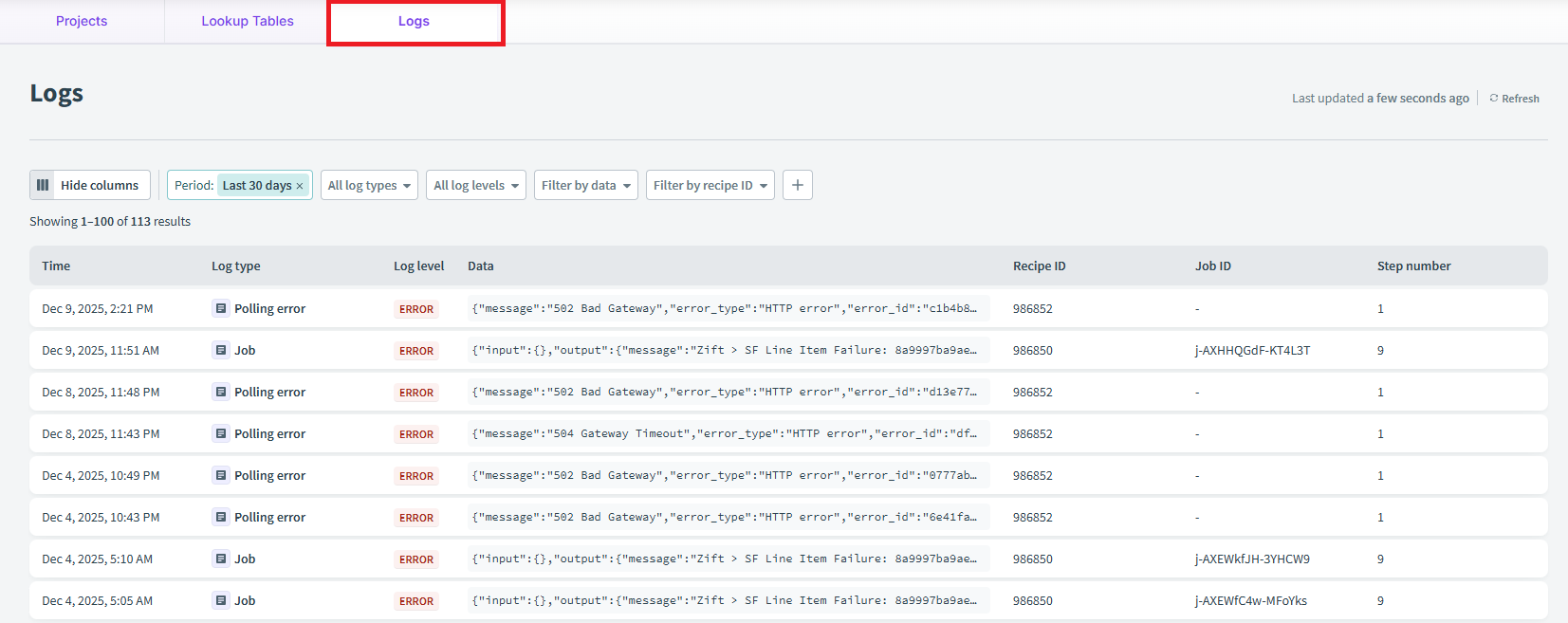
Task: Click the plus icon to add filter
Action: [797, 185]
